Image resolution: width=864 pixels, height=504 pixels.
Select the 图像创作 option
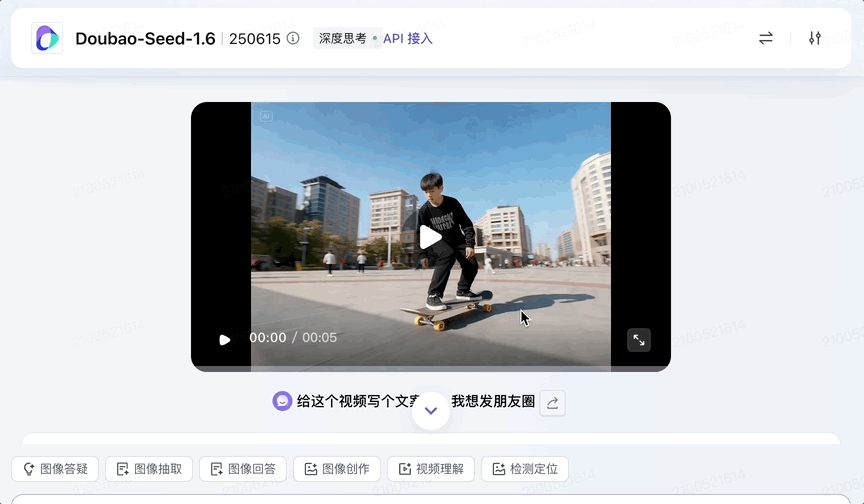(337, 469)
